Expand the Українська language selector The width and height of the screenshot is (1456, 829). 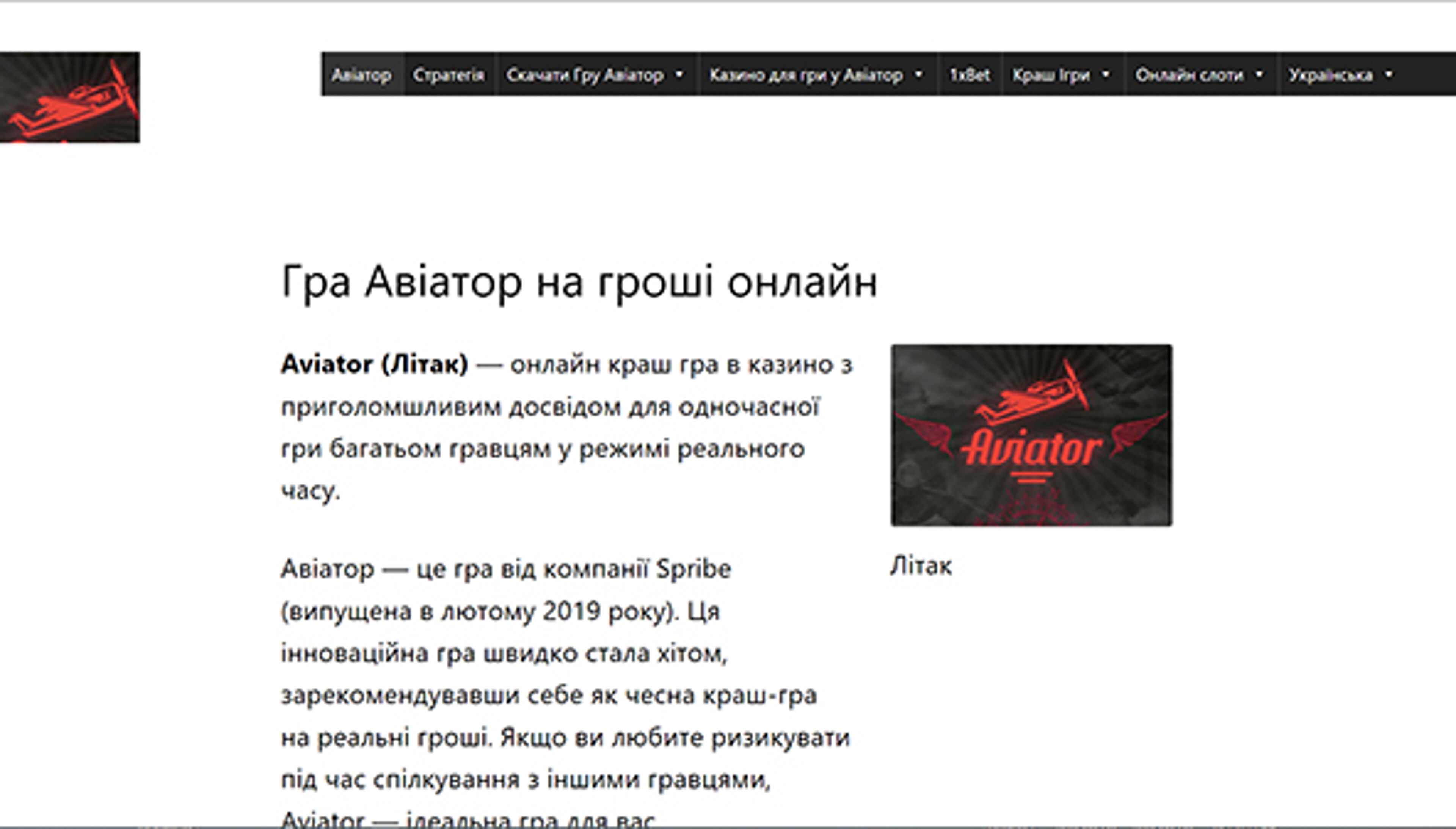(x=1387, y=75)
